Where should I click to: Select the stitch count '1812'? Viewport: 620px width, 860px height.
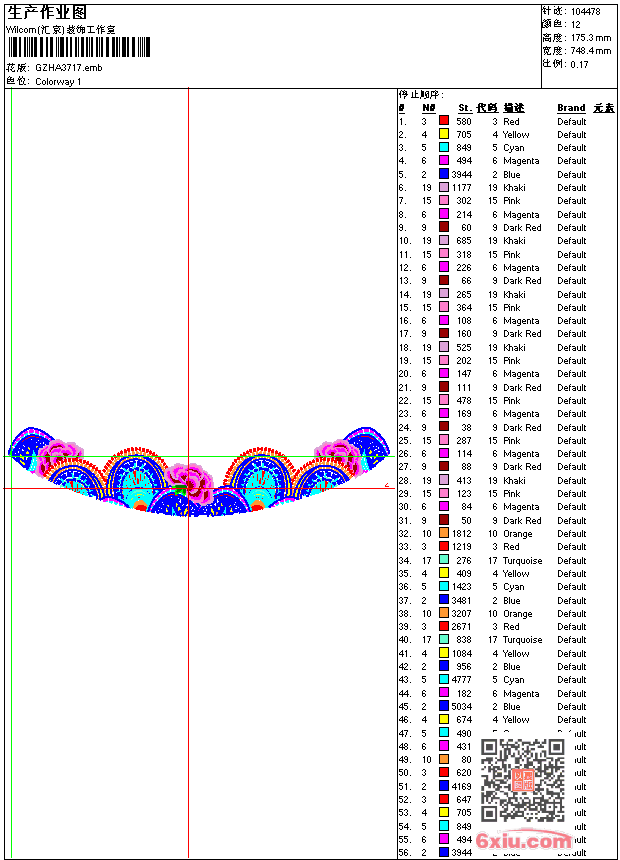[461, 534]
